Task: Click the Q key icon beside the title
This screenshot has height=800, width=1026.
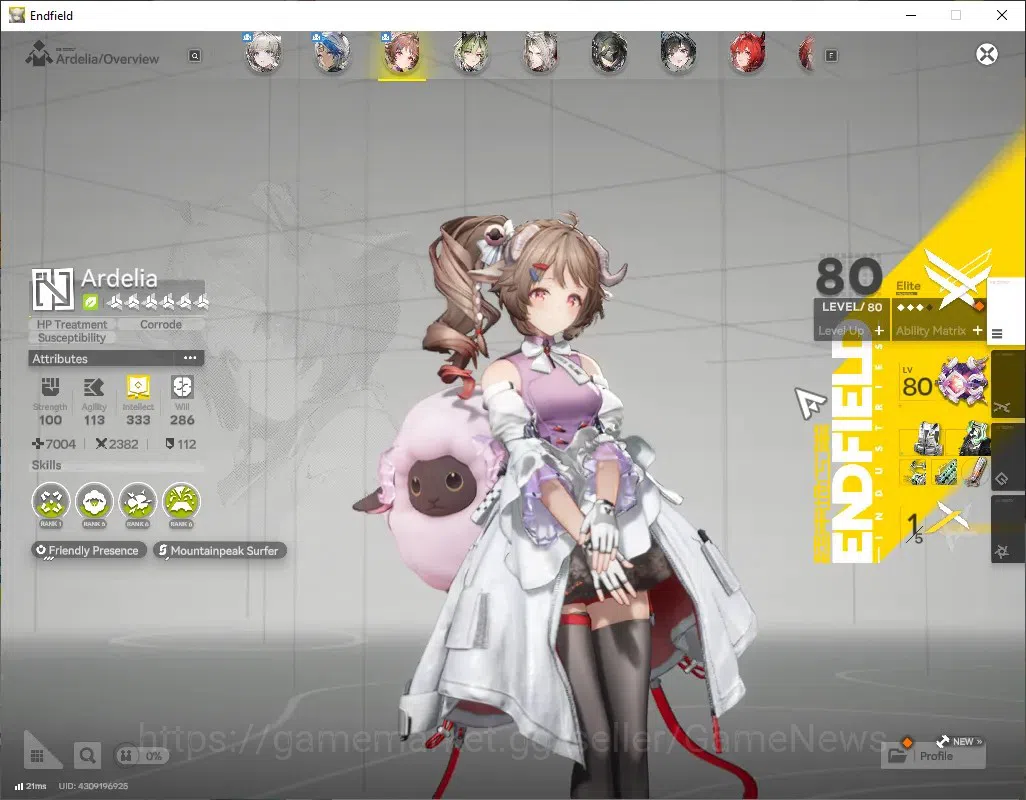Action: pyautogui.click(x=194, y=56)
